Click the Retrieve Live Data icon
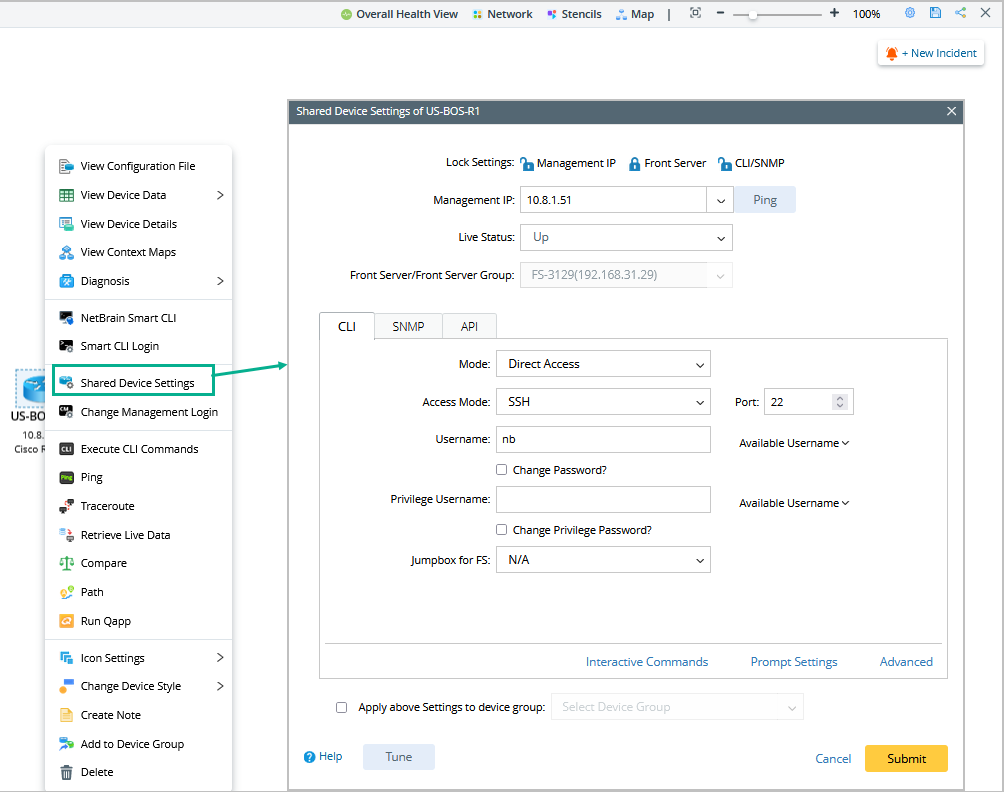 67,535
